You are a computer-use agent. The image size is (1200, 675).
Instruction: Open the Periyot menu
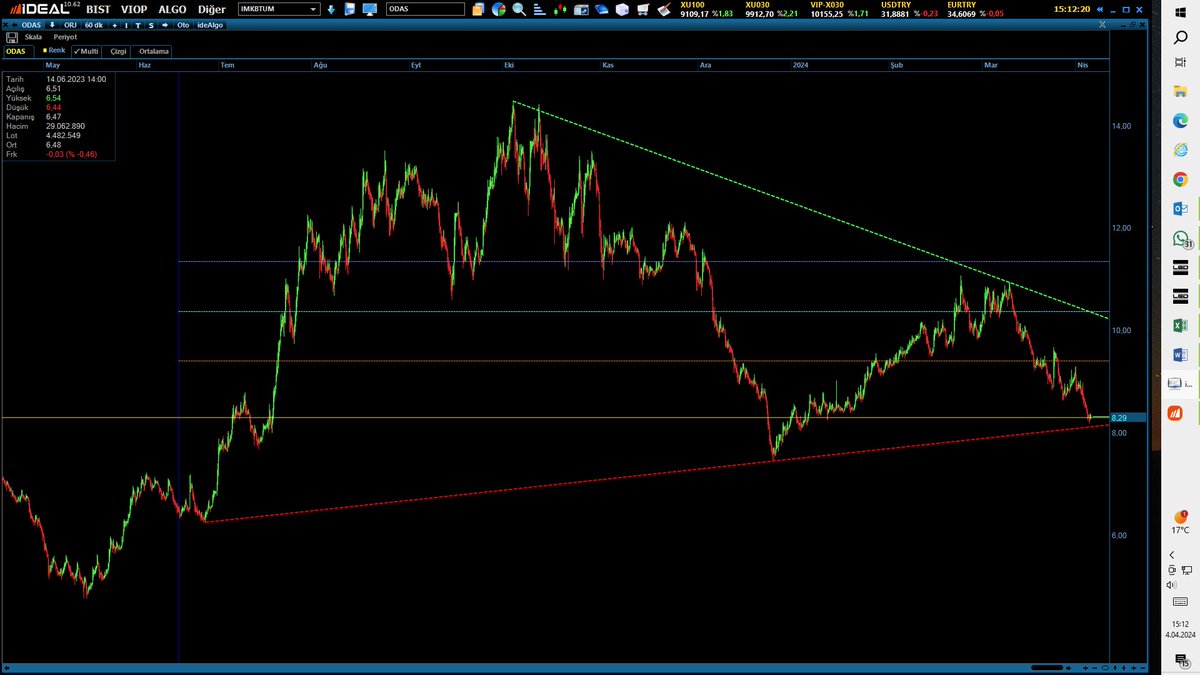[x=65, y=37]
